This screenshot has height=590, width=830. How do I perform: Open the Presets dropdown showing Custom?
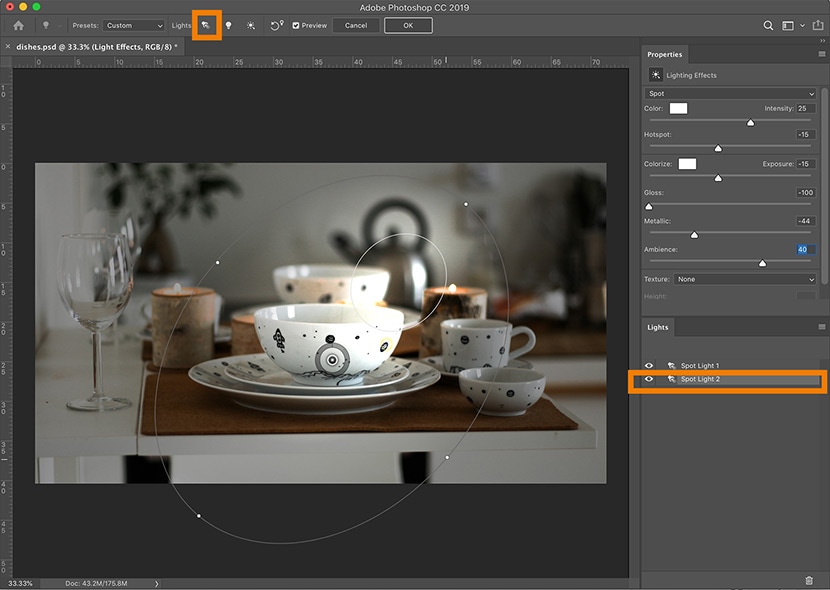(x=133, y=25)
